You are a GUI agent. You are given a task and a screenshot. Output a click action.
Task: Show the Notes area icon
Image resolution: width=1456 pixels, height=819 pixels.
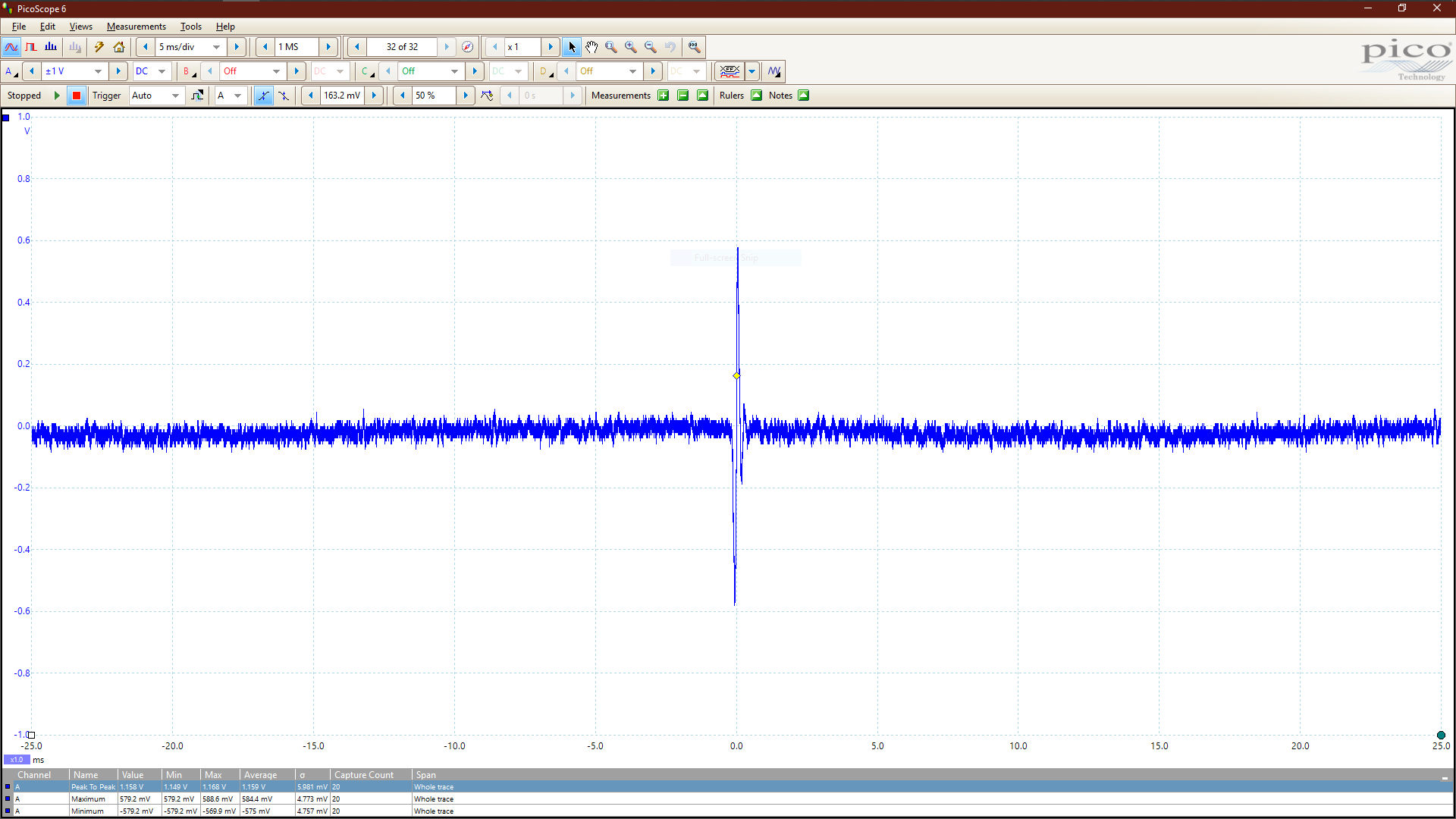coord(804,96)
